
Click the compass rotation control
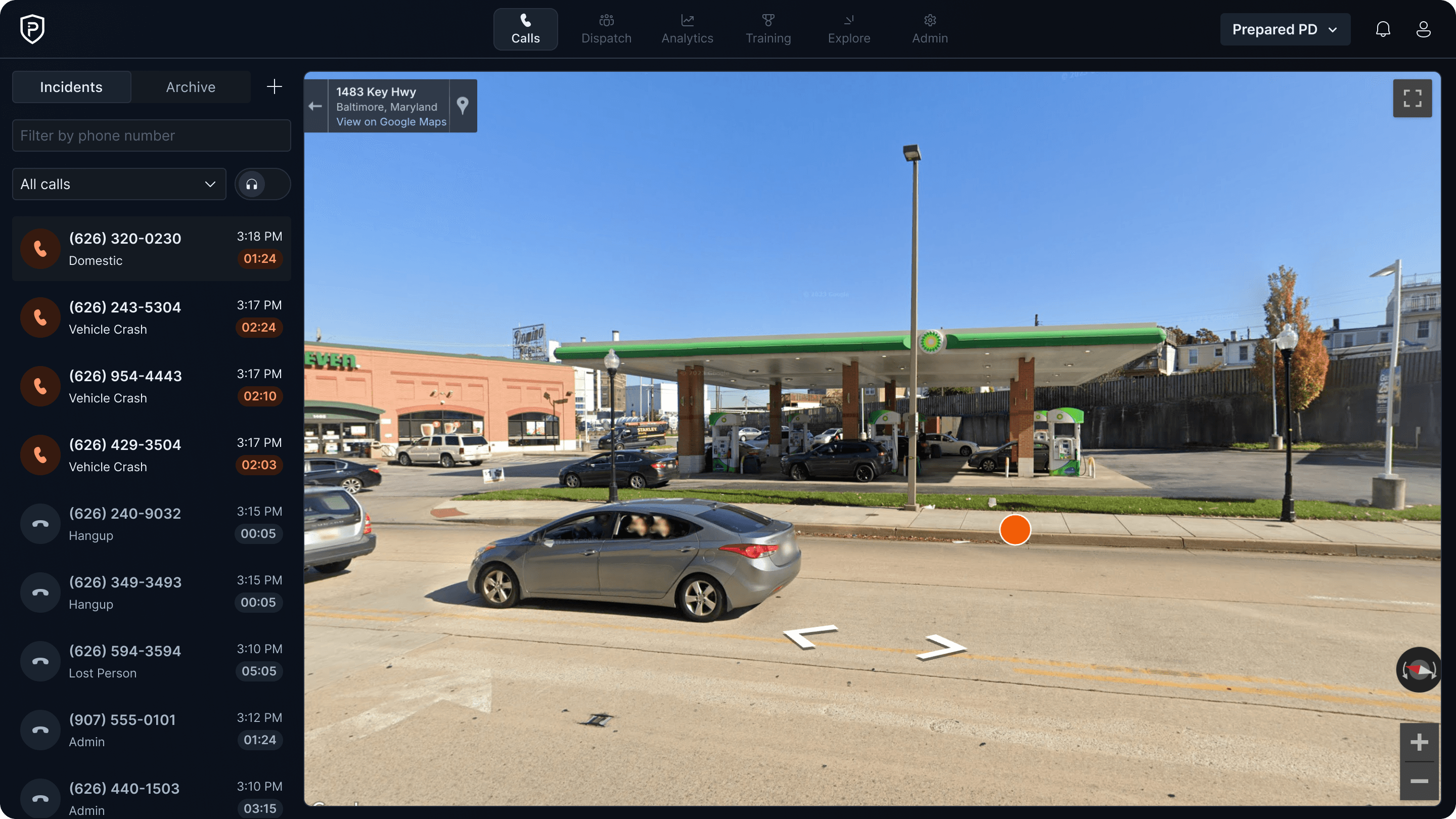pos(1419,670)
